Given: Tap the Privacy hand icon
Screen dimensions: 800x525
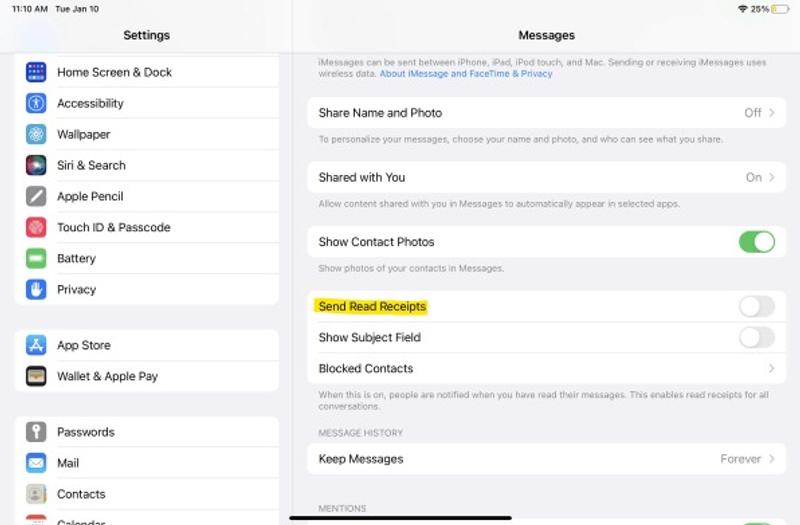Looking at the screenshot, I should tap(36, 290).
